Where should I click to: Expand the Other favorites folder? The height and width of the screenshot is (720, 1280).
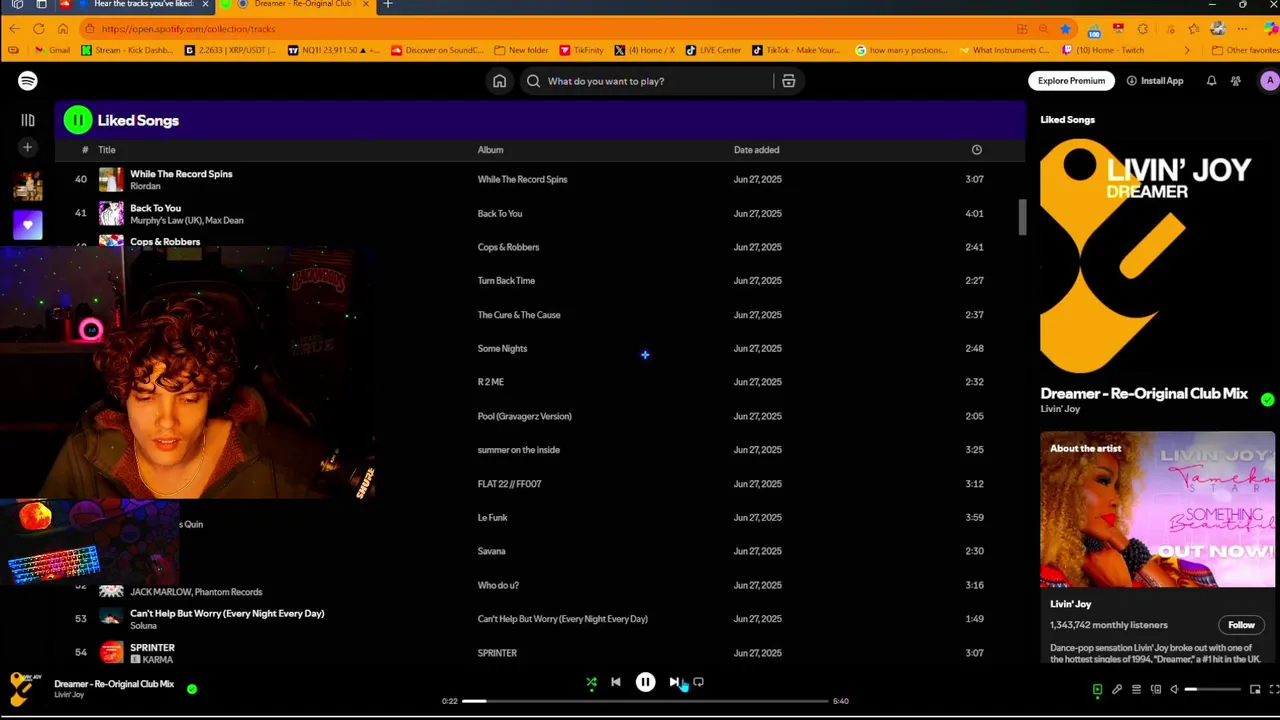(x=1245, y=50)
